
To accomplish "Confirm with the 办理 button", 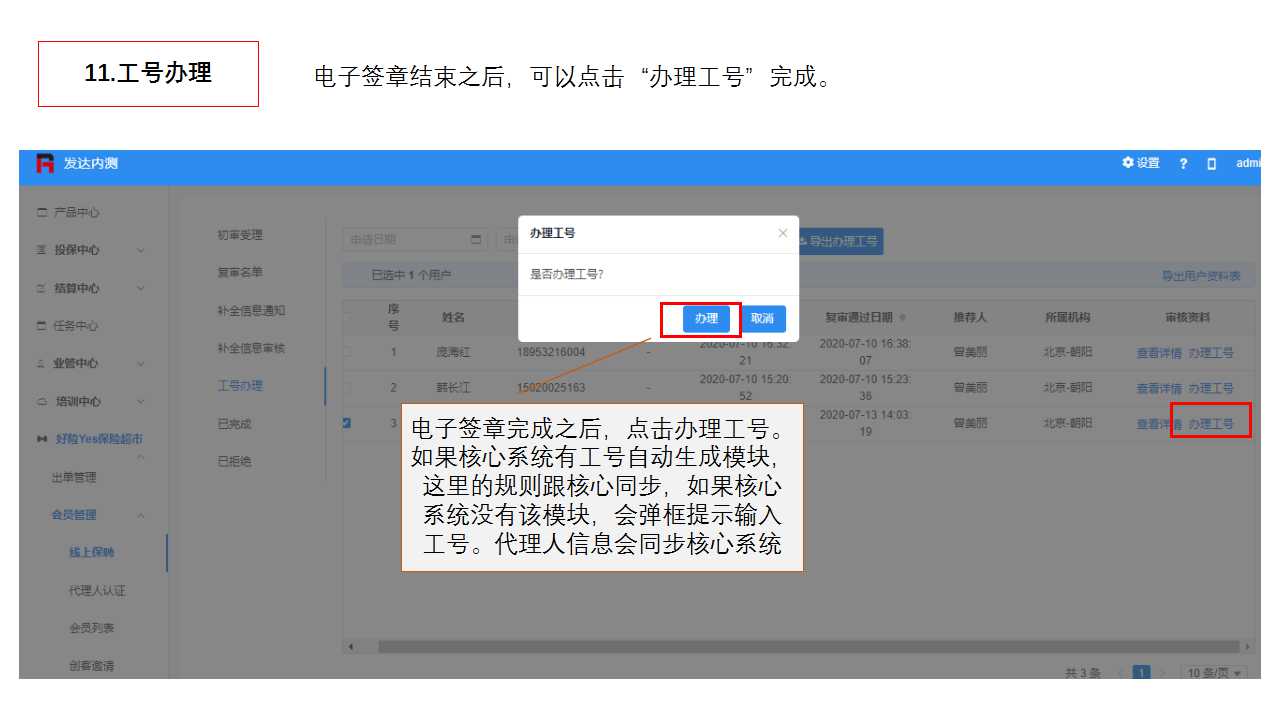I will point(706,319).
